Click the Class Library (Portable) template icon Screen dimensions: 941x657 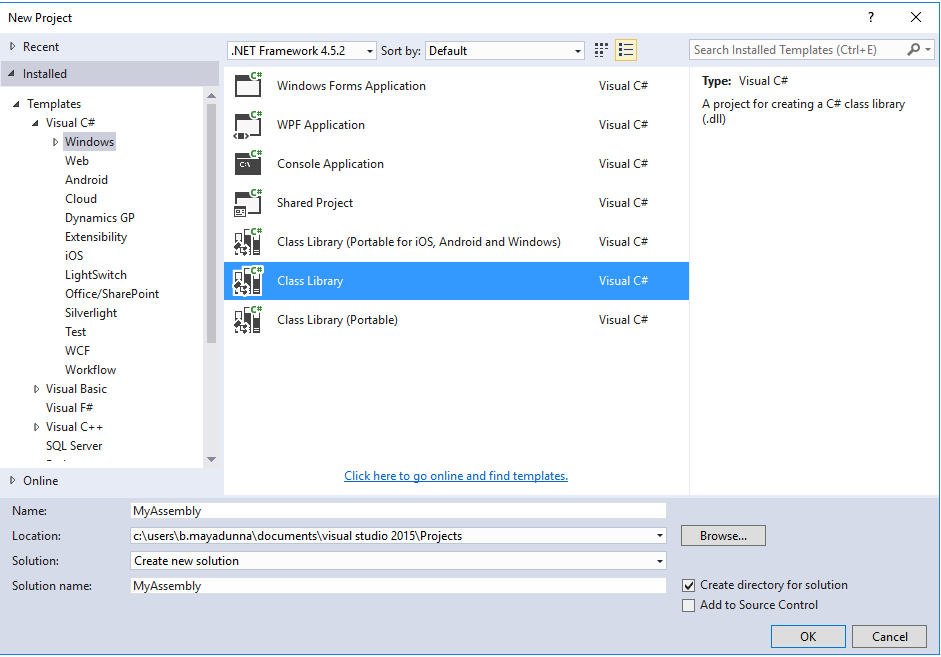(248, 320)
